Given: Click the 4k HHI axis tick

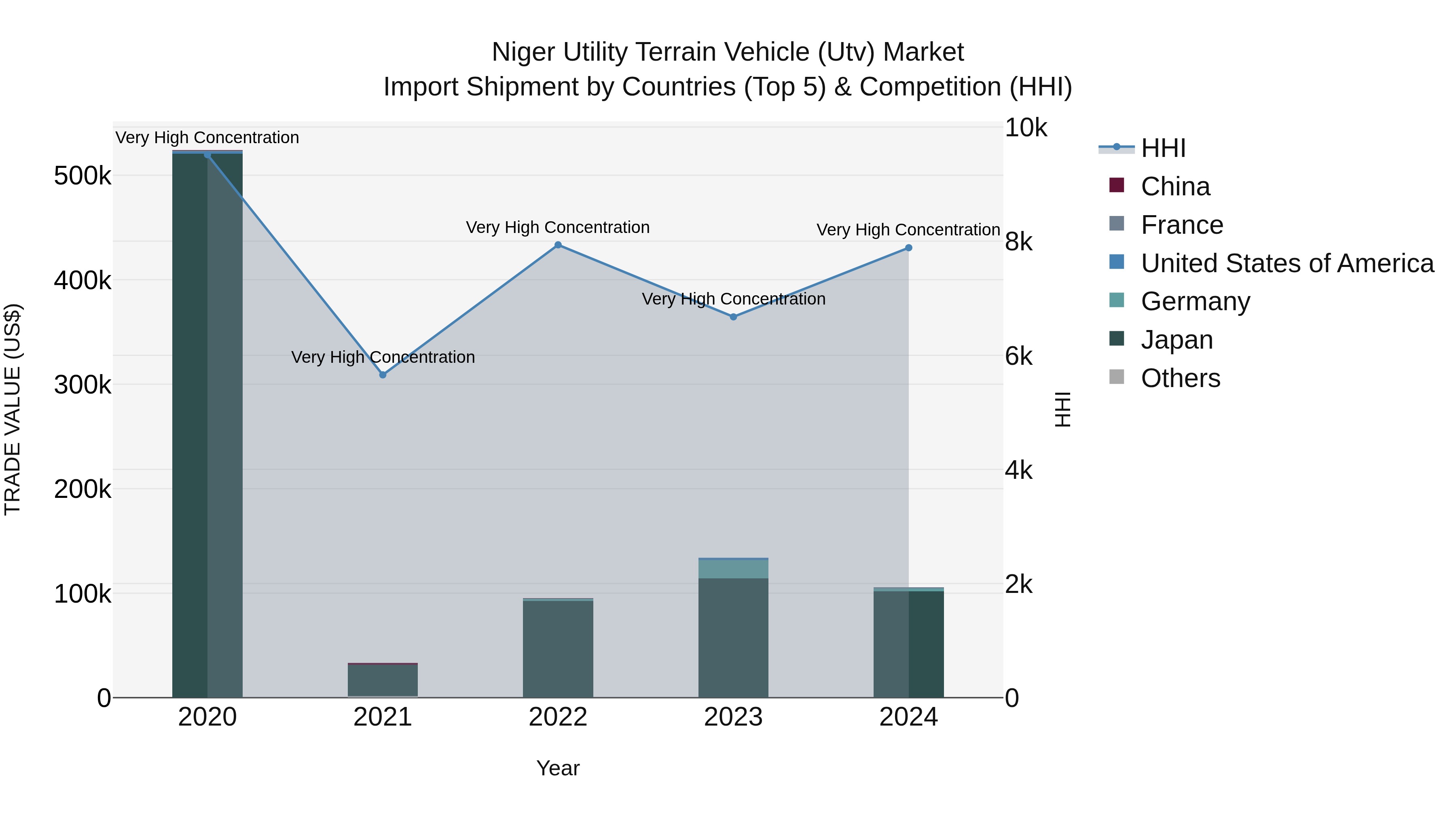Looking at the screenshot, I should click(1018, 470).
